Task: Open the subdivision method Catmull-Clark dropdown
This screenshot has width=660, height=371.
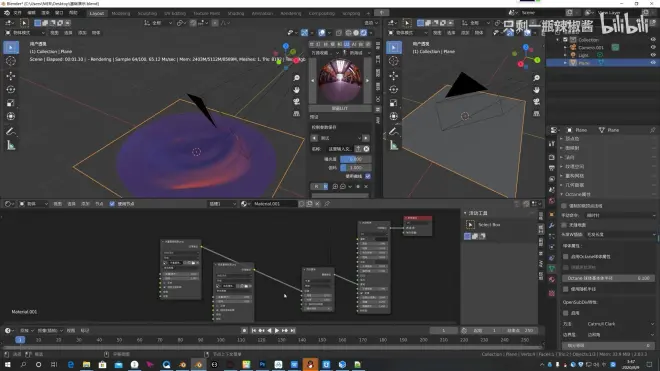Action: point(620,324)
